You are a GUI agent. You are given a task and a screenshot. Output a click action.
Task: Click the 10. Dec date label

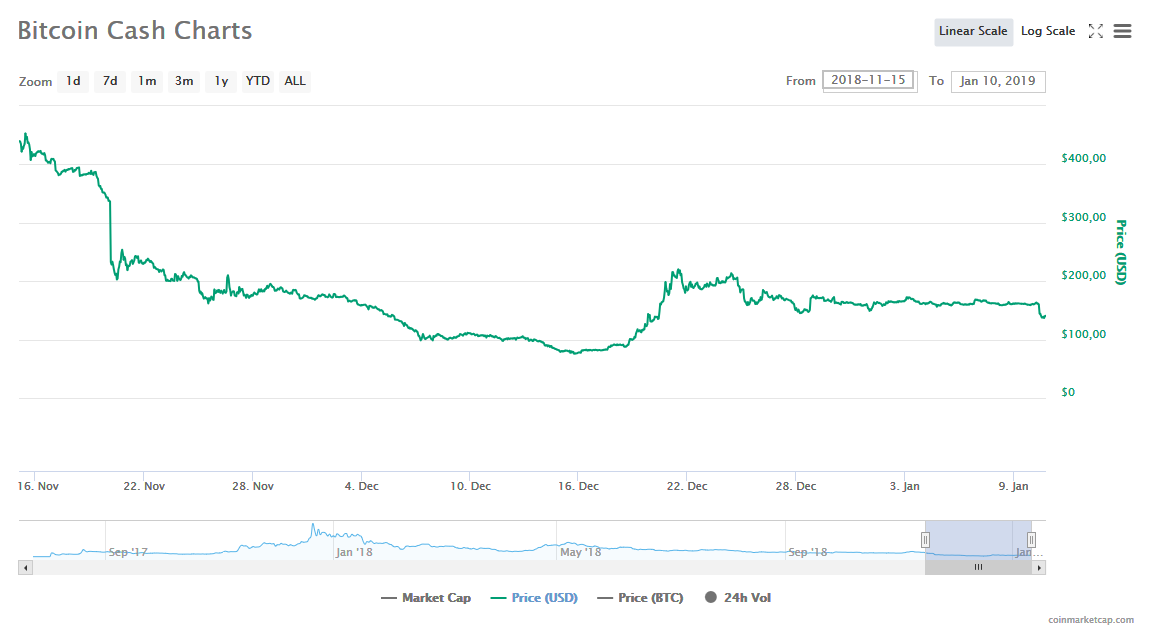point(471,486)
